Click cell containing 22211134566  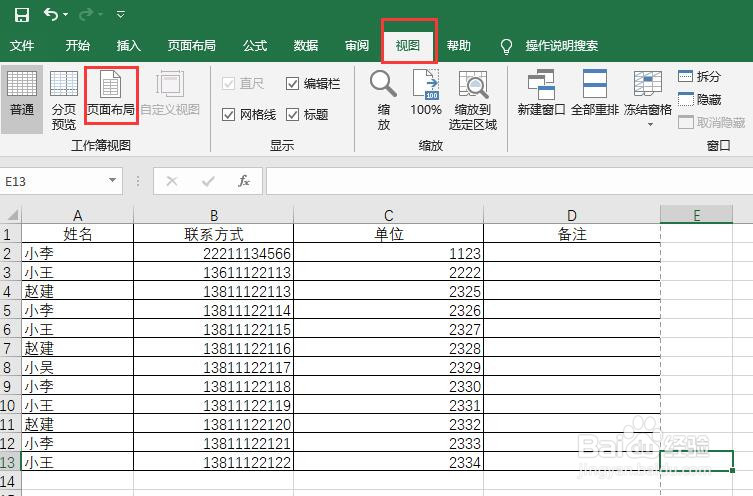(x=213, y=253)
